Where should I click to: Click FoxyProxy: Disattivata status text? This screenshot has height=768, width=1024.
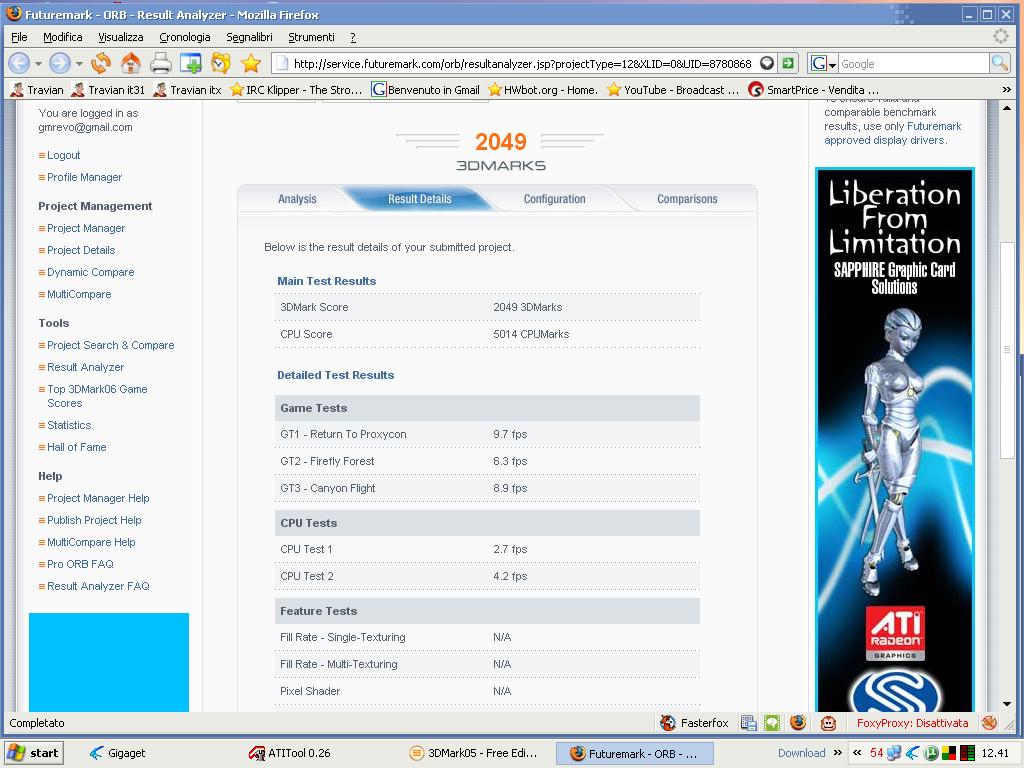pos(912,723)
